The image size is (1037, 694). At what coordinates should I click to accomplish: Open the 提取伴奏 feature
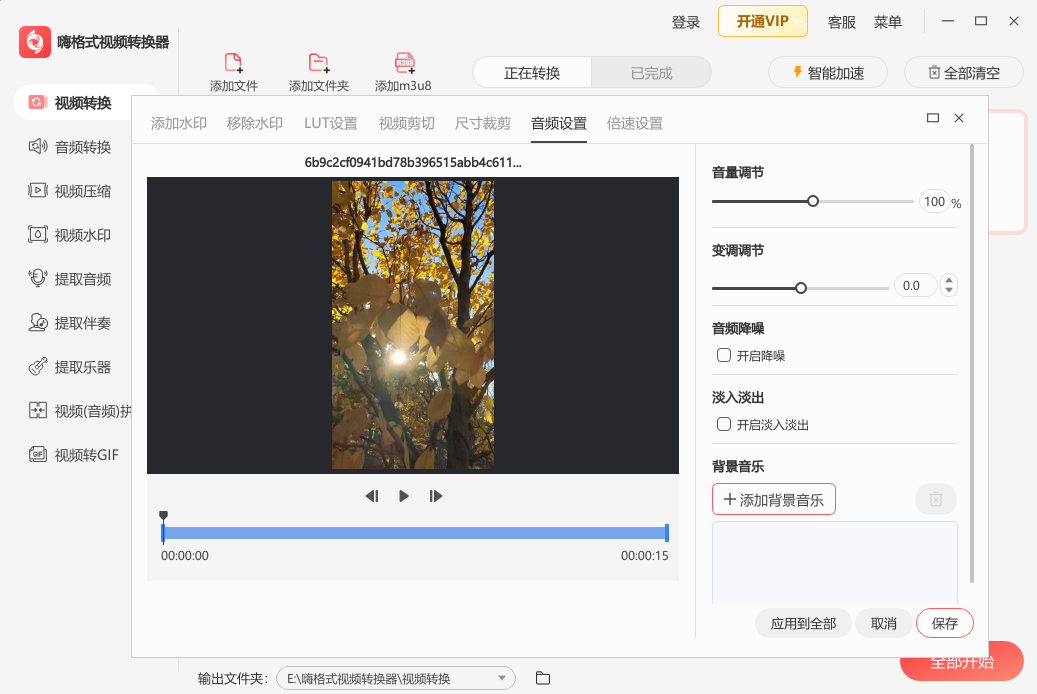[62, 322]
